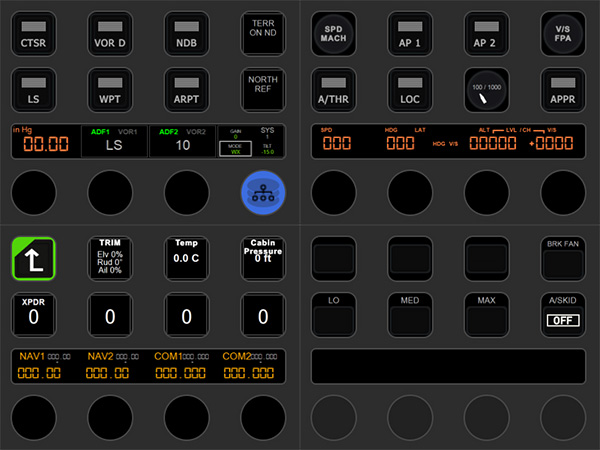Click the Temp 0.0 C tile

click(187, 259)
